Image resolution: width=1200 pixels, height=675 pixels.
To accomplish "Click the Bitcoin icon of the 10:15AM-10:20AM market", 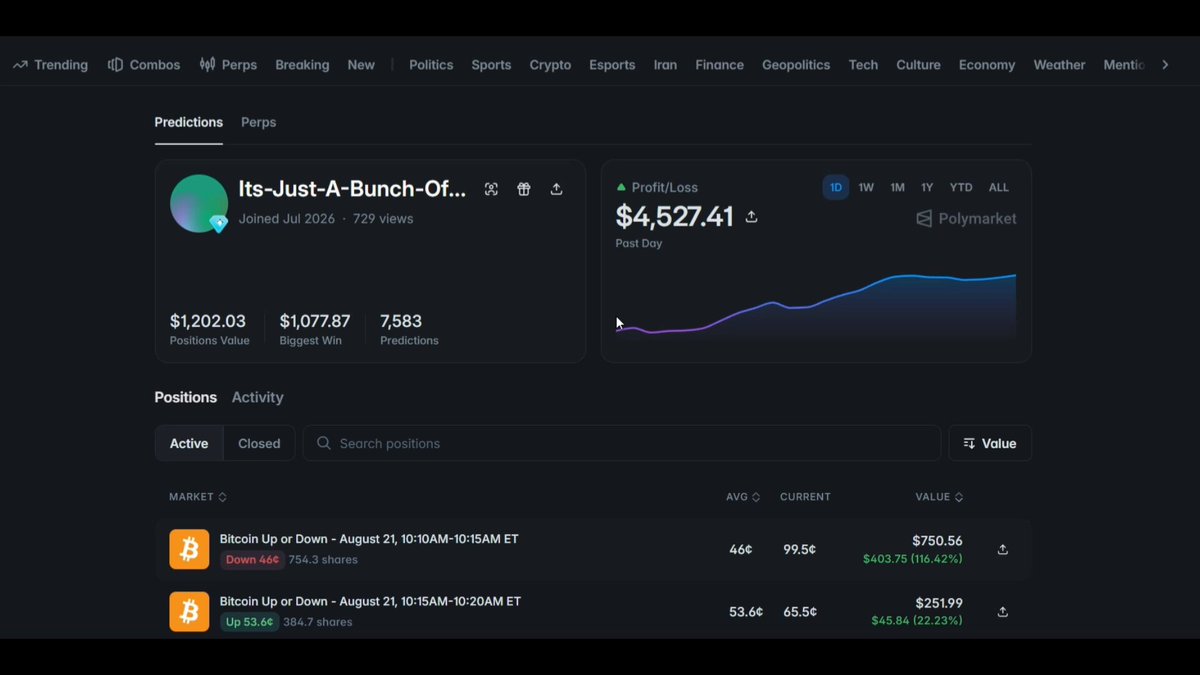I will [x=189, y=611].
